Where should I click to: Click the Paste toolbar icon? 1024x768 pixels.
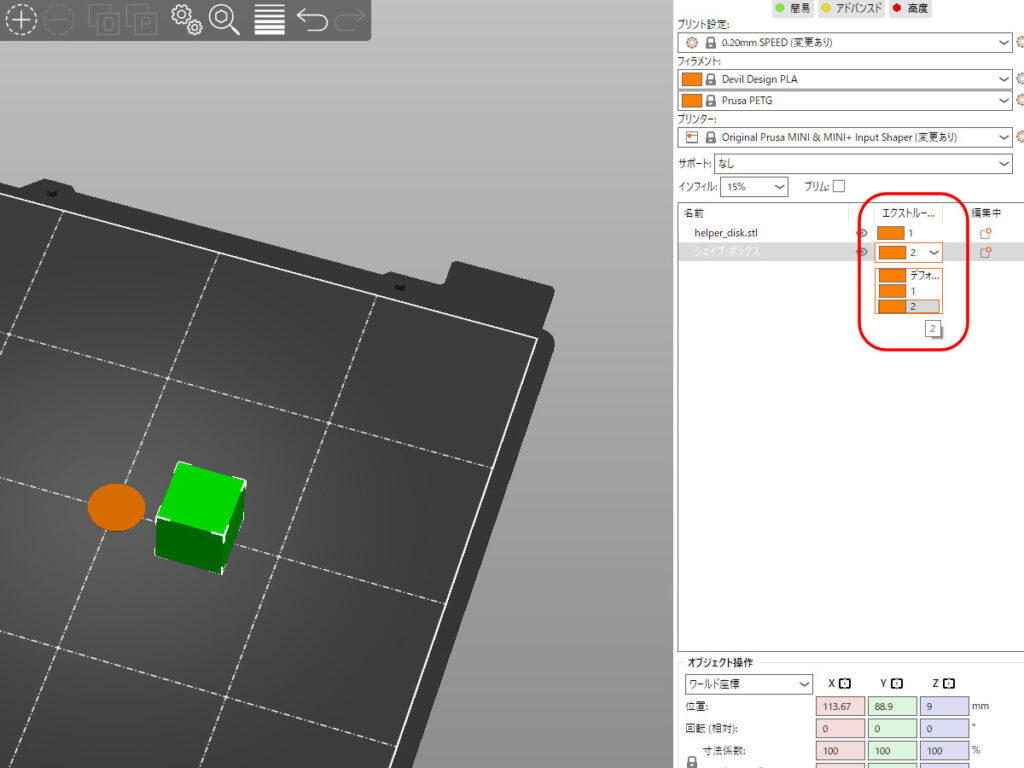pos(142,20)
